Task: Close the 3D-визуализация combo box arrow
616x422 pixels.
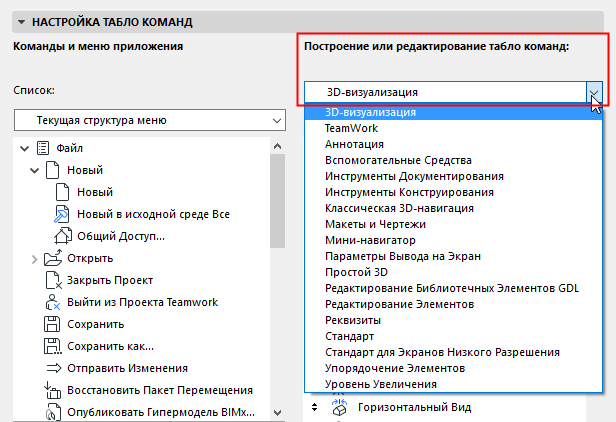Action: pos(596,93)
